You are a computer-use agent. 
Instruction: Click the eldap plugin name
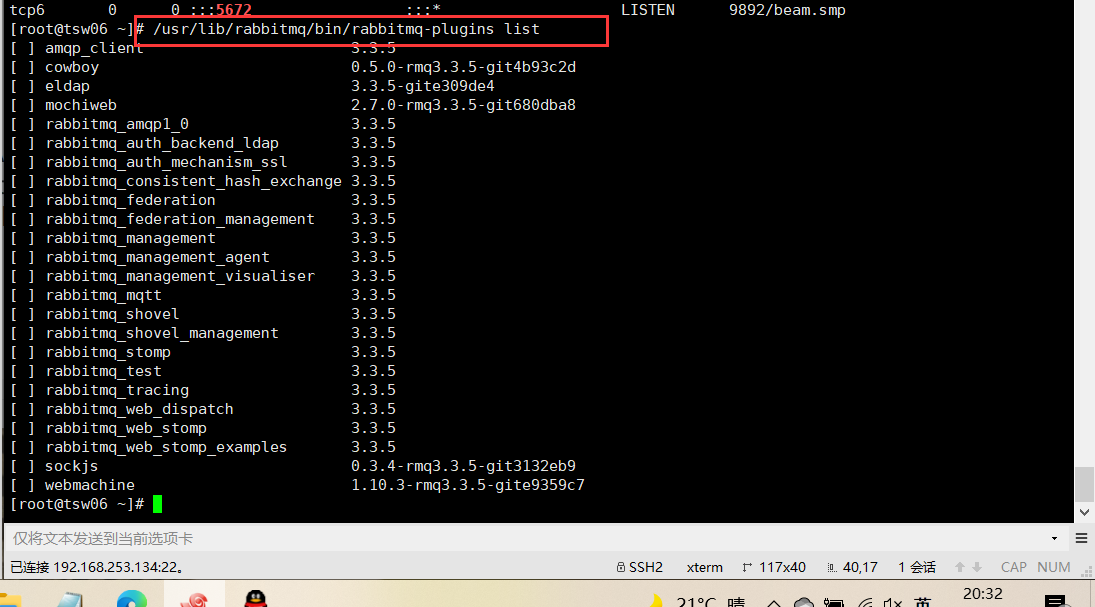(67, 86)
